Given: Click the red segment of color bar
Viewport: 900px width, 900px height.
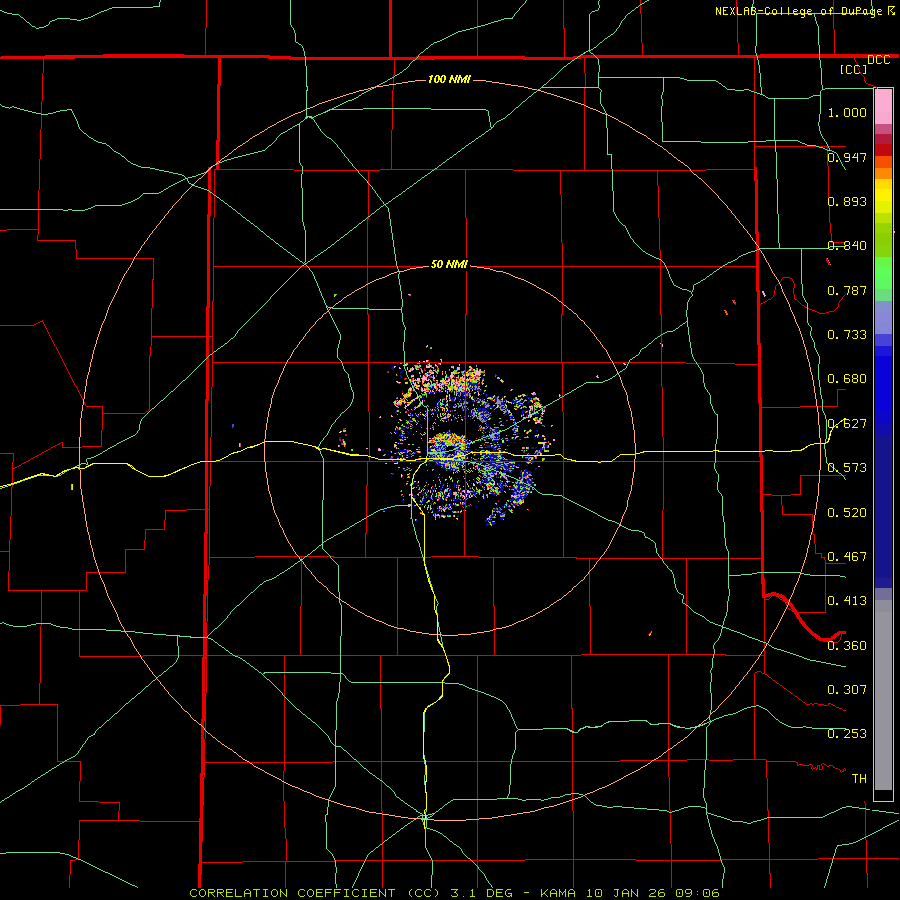Looking at the screenshot, I should [x=883, y=150].
